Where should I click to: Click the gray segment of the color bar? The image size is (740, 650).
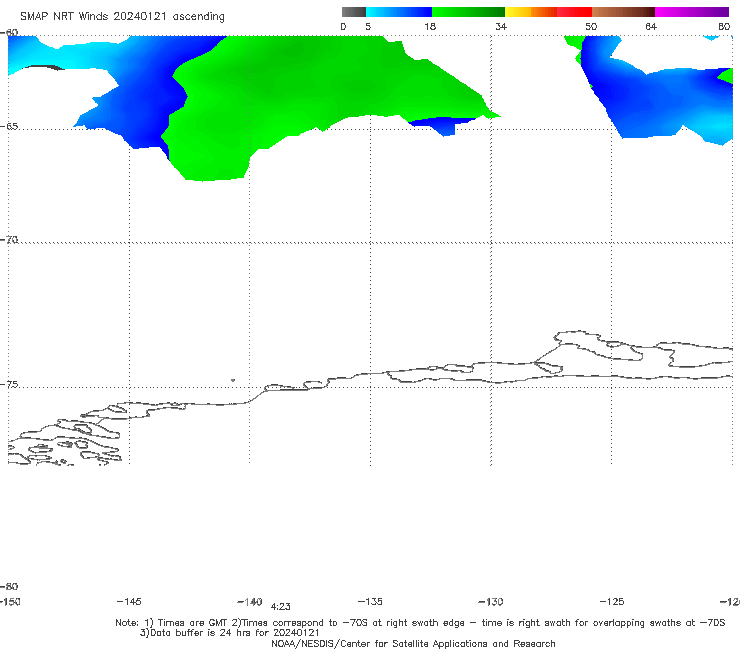[354, 12]
